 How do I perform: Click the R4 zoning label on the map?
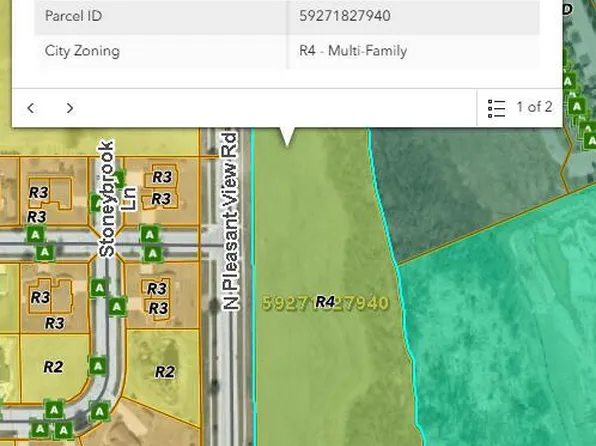(325, 302)
